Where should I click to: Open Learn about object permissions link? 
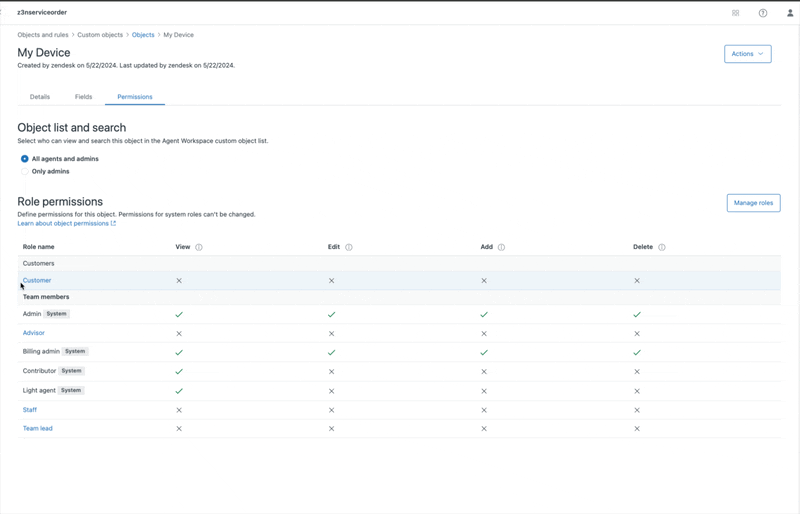67,224
